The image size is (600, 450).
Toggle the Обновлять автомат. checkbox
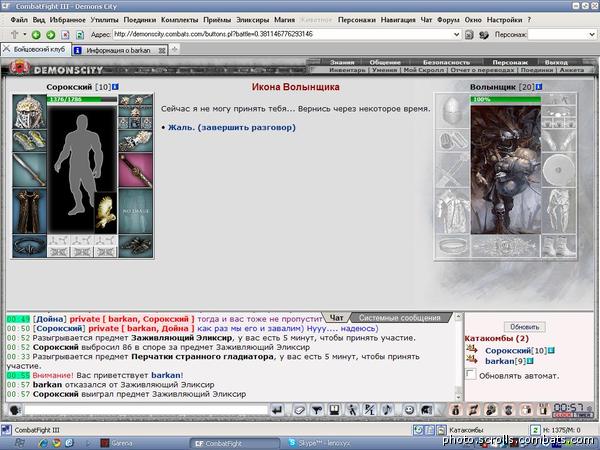(470, 374)
